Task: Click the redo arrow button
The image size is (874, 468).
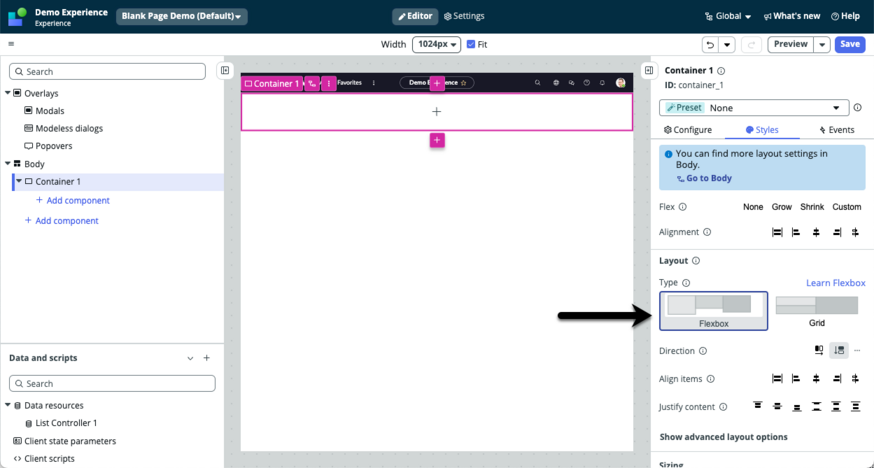Action: [751, 45]
